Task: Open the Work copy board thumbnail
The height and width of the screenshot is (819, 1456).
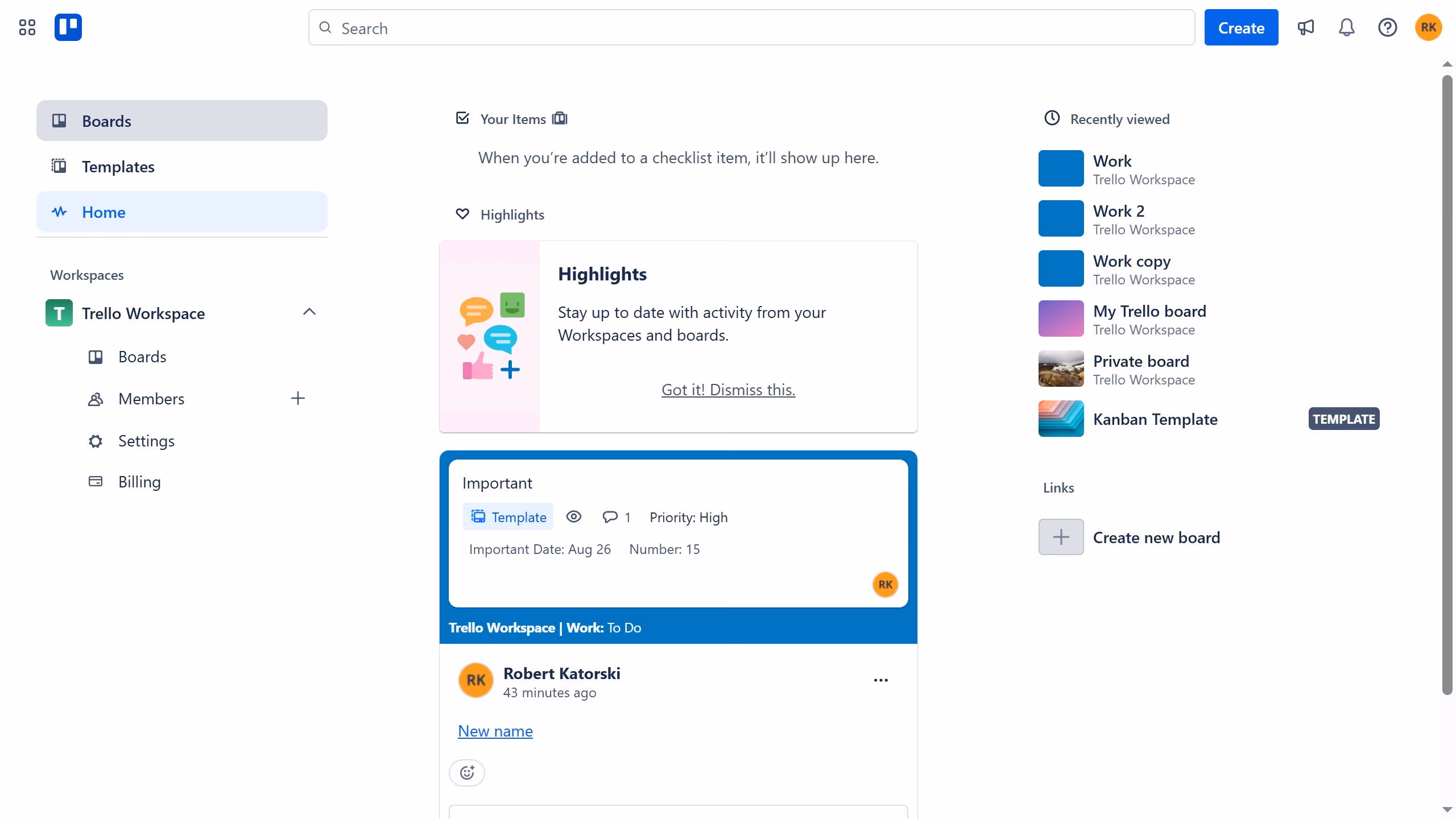Action: pos(1061,268)
